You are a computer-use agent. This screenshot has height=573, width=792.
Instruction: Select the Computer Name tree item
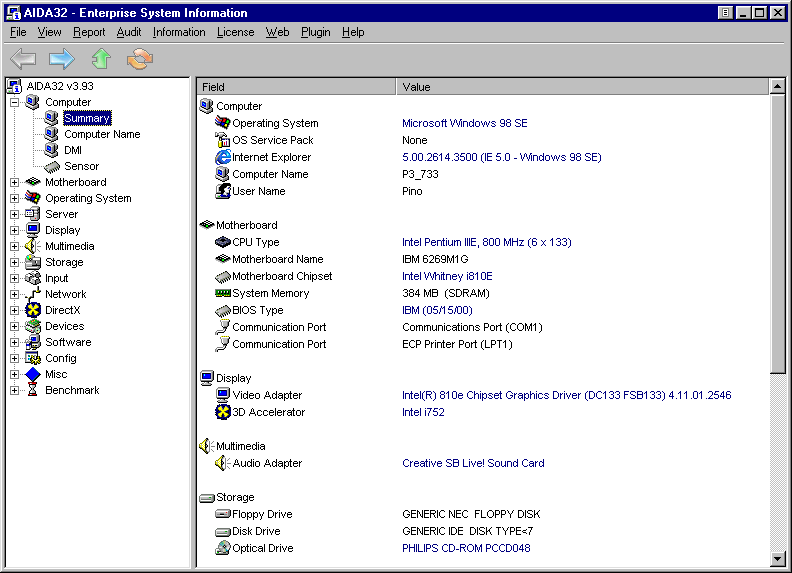click(102, 134)
